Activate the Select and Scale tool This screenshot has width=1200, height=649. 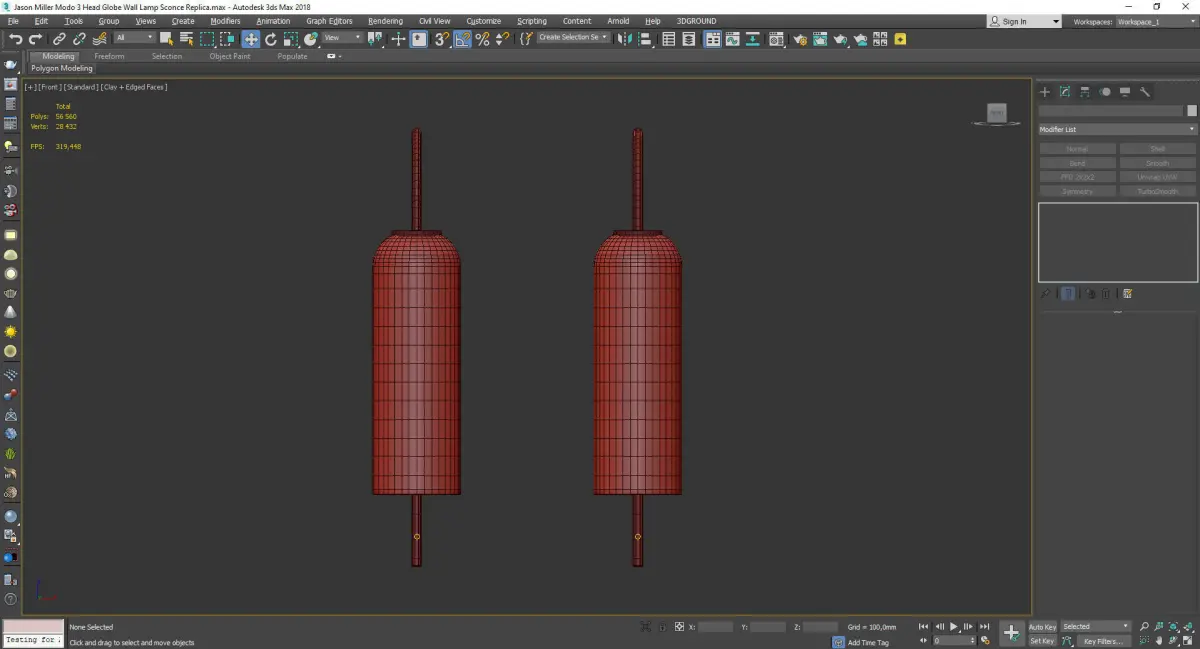pyautogui.click(x=290, y=39)
